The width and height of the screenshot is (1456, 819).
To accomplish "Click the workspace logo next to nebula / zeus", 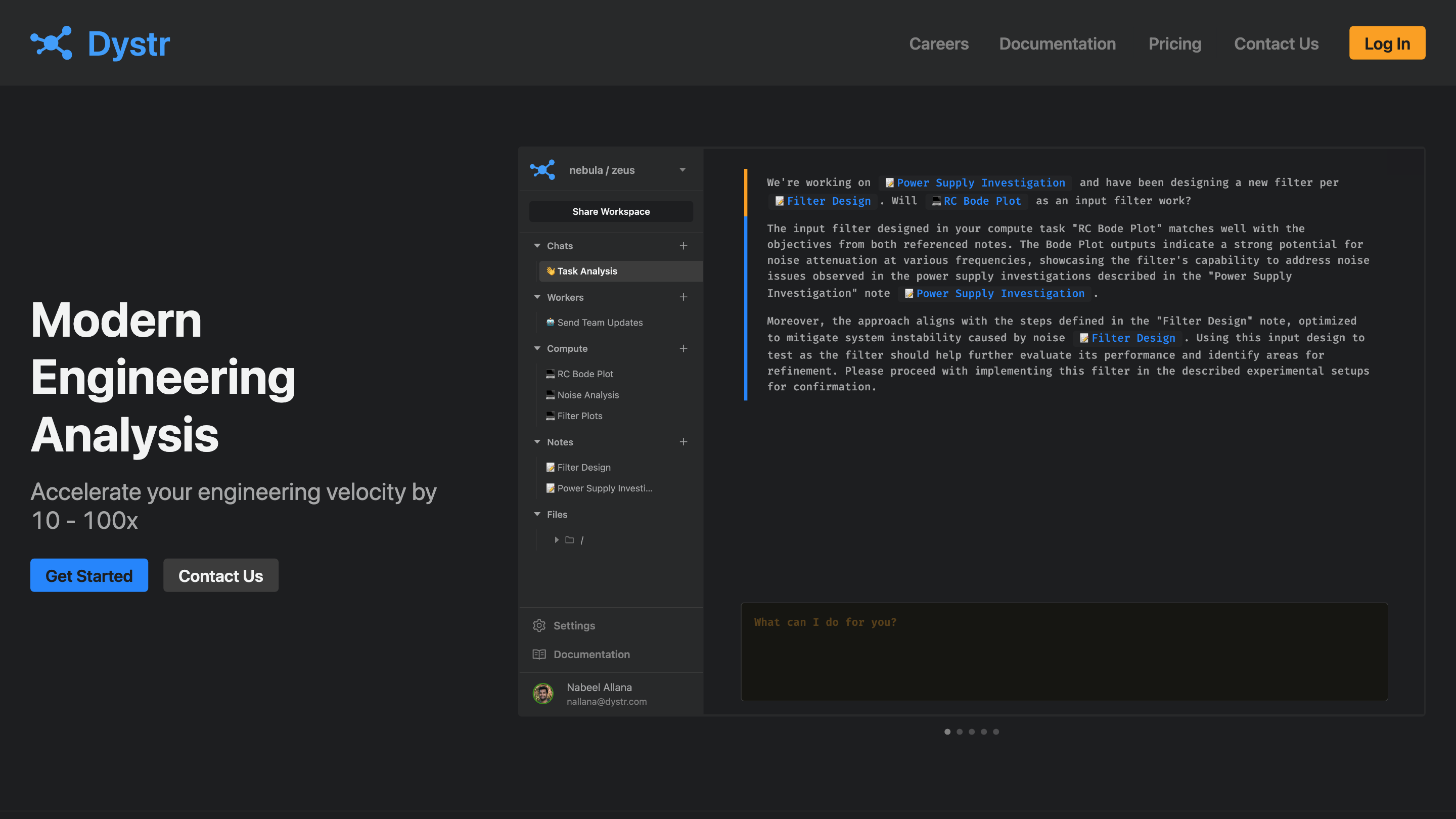I will click(543, 169).
